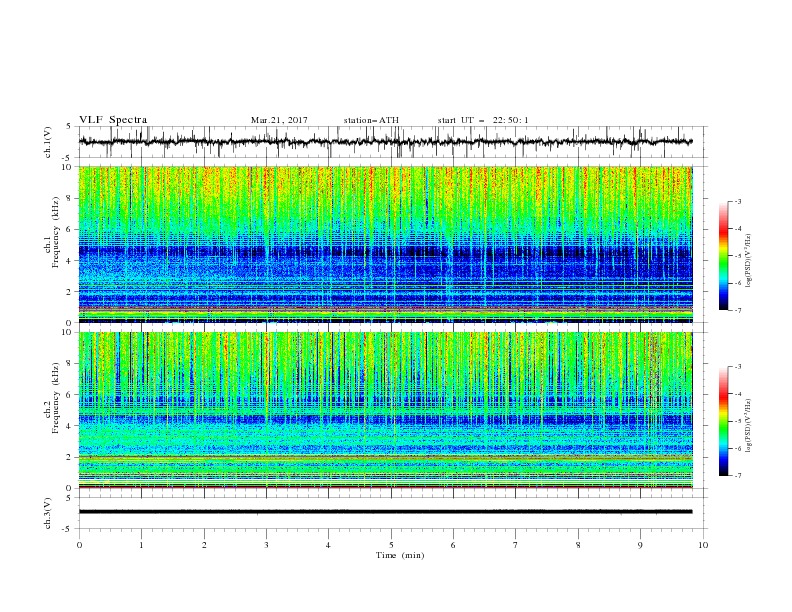792x612 pixels.
Task: Select the lower "log(PSD)(V²/Hz)" color bar label
Action: [749, 425]
